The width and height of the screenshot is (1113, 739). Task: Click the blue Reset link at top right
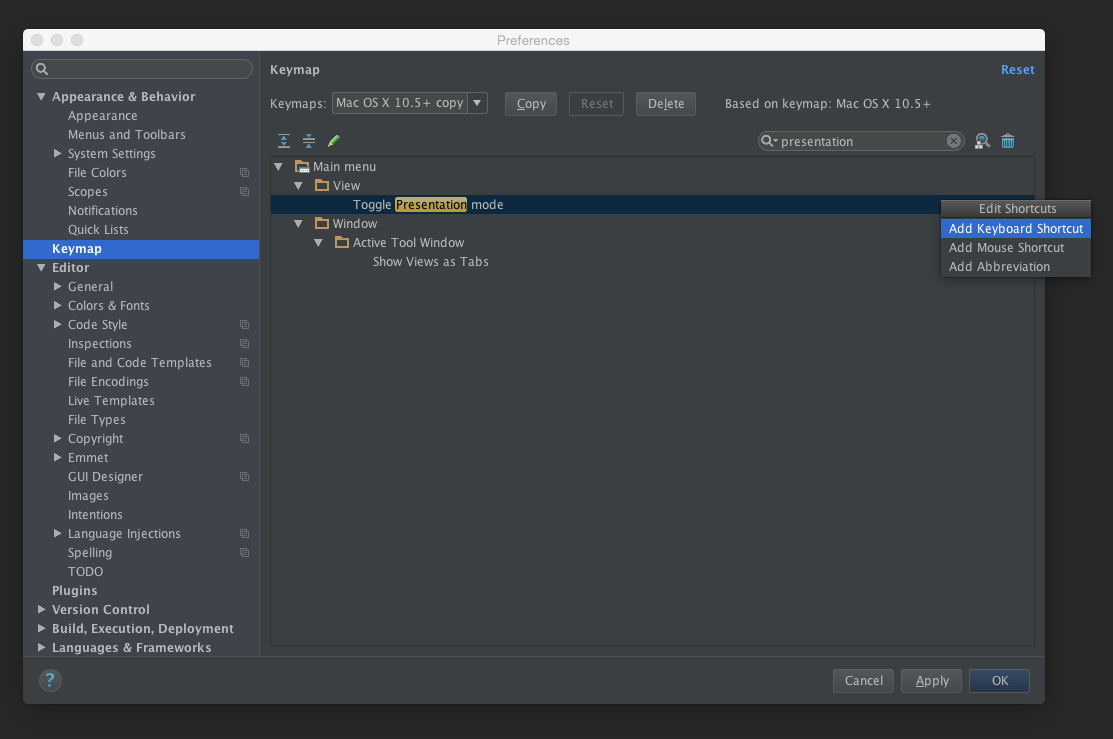[x=1017, y=70]
